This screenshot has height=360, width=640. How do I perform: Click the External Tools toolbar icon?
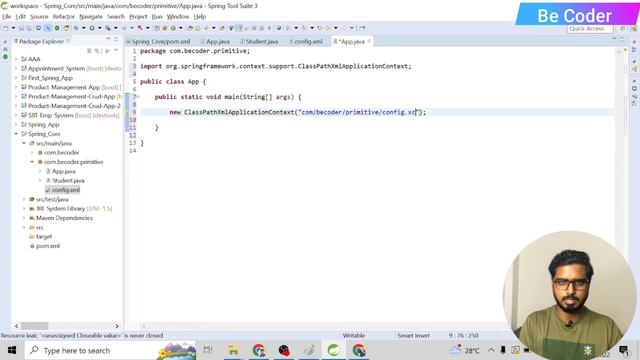[108, 28]
